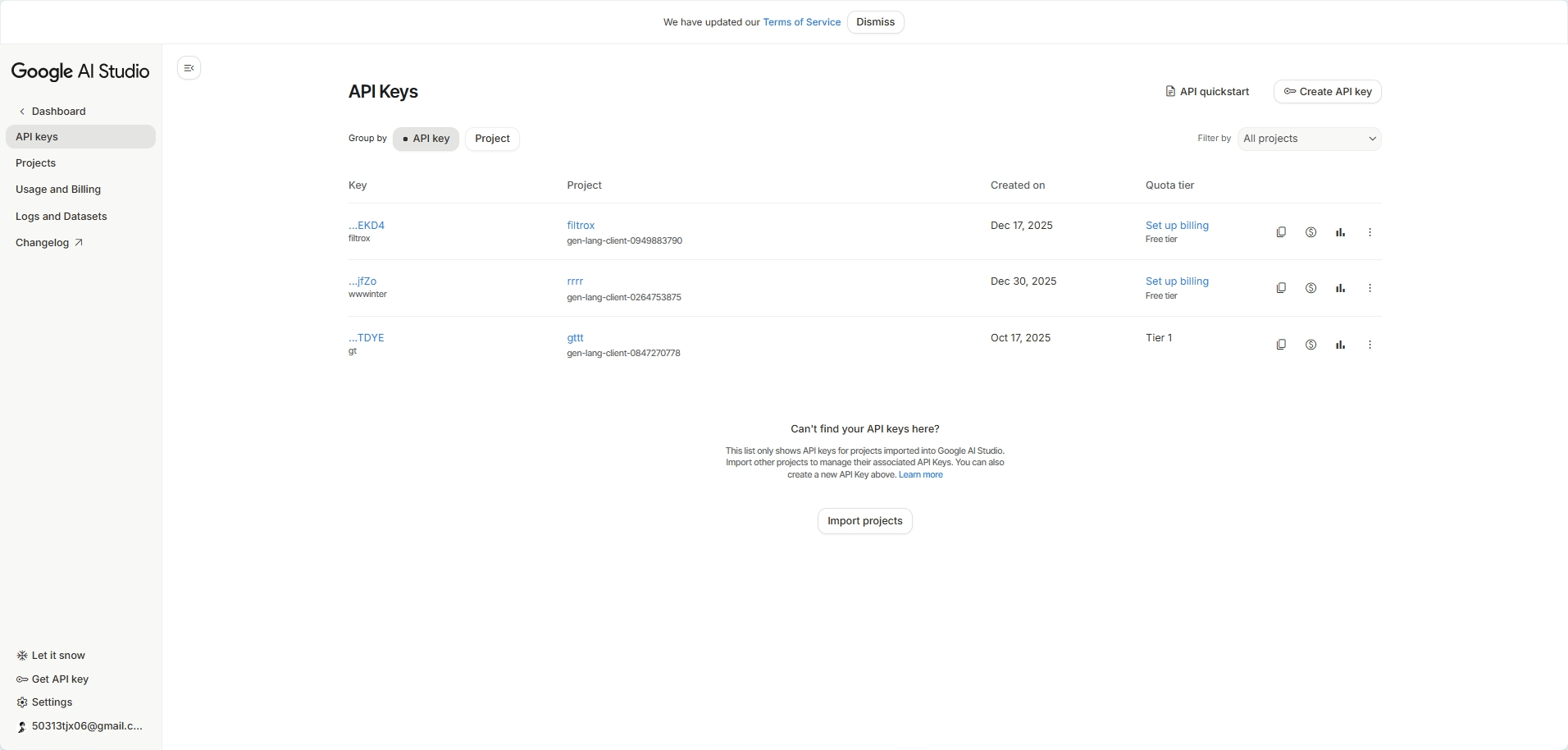Open more options for the ...EKD4 key
Screen dimensions: 1568x750
click(1370, 232)
